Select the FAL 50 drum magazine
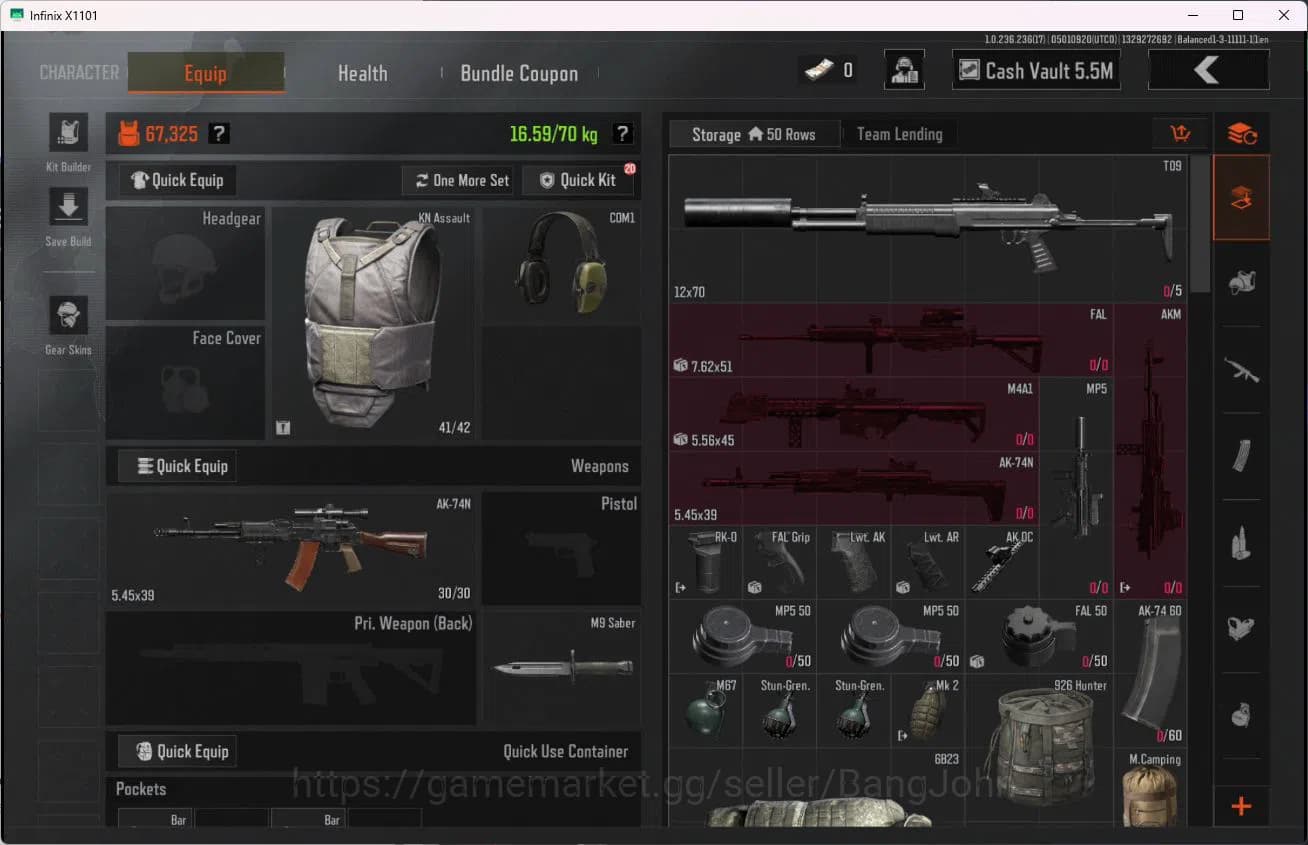 [1040, 636]
